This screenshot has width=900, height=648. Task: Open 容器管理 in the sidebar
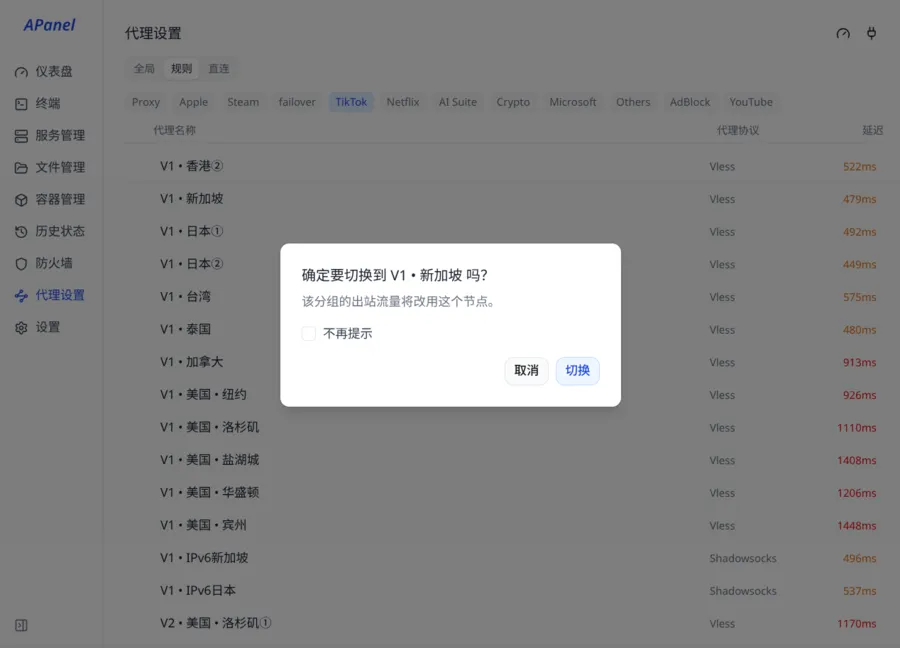coord(52,200)
